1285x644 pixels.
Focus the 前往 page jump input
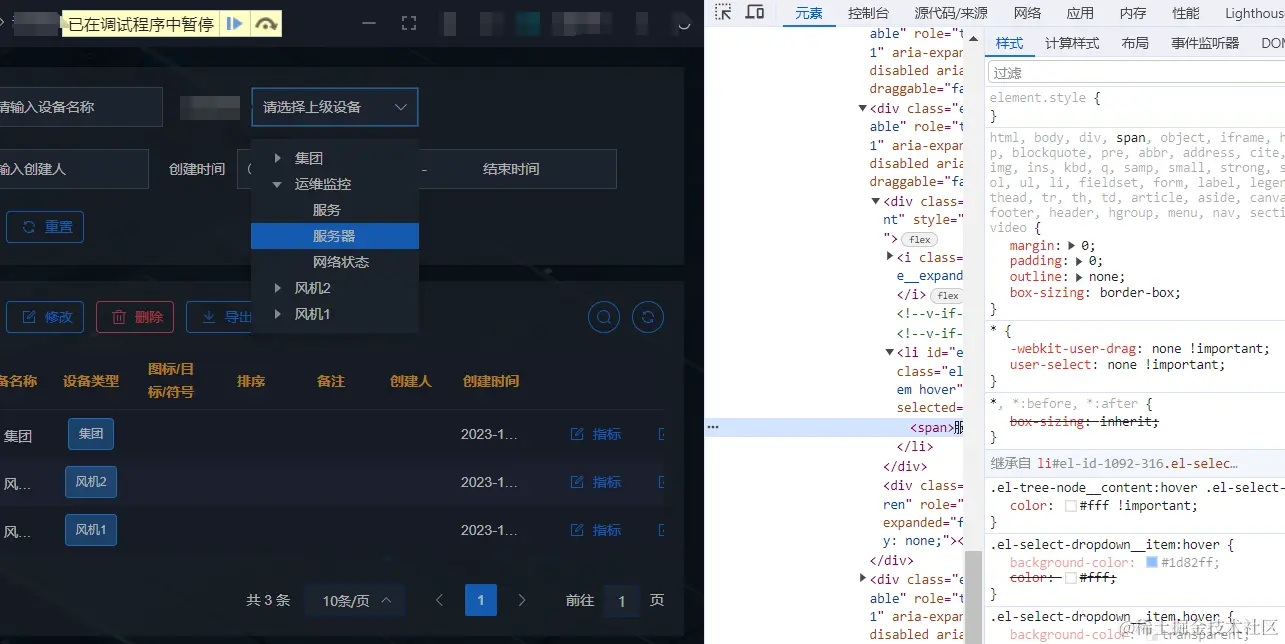point(621,601)
